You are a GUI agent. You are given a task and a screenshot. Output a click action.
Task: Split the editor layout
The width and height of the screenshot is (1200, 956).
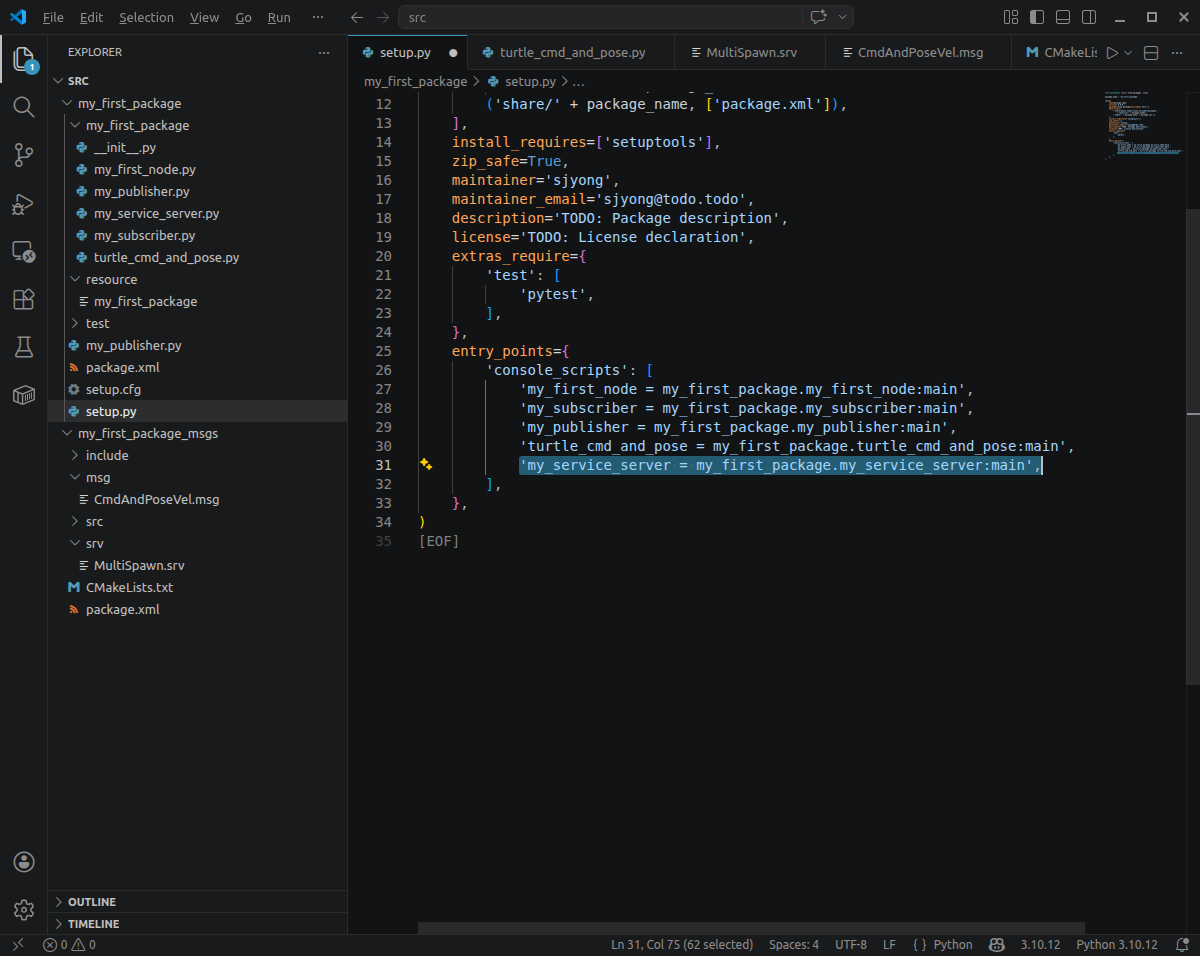1151,52
